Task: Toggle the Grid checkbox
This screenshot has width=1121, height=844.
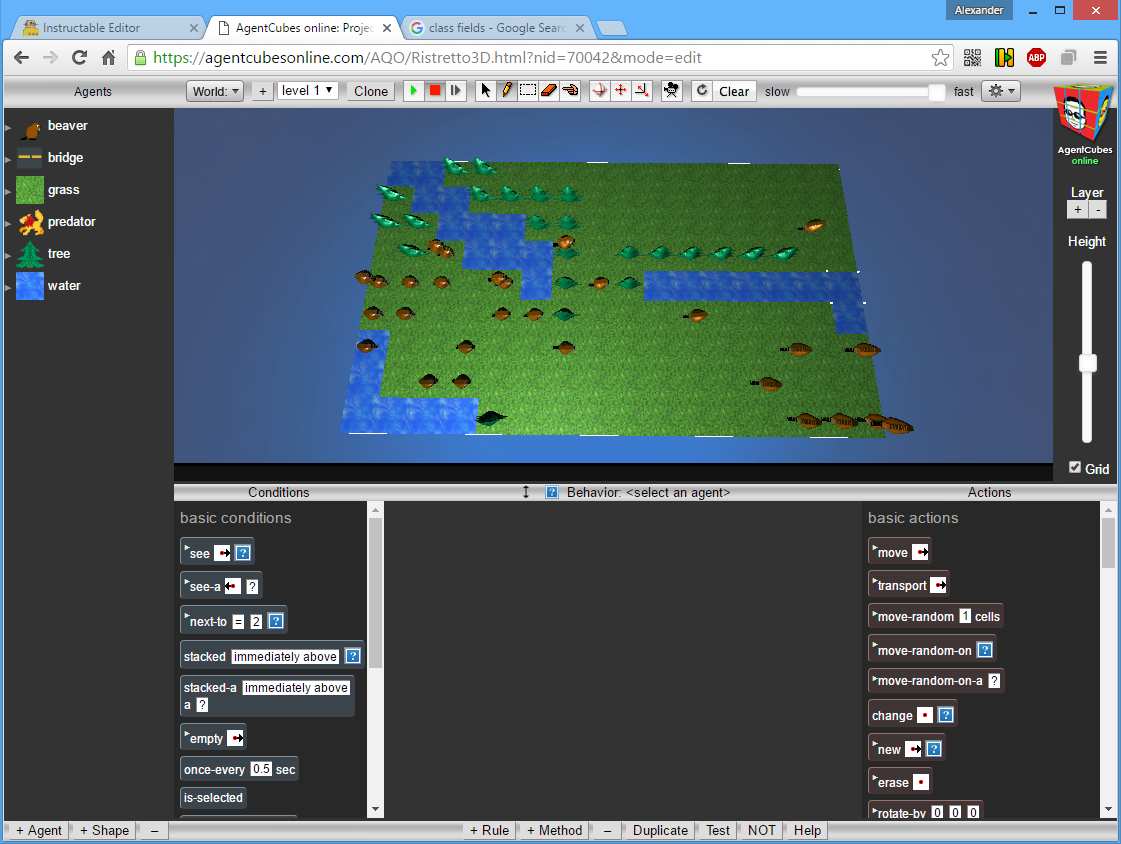Action: coord(1075,467)
